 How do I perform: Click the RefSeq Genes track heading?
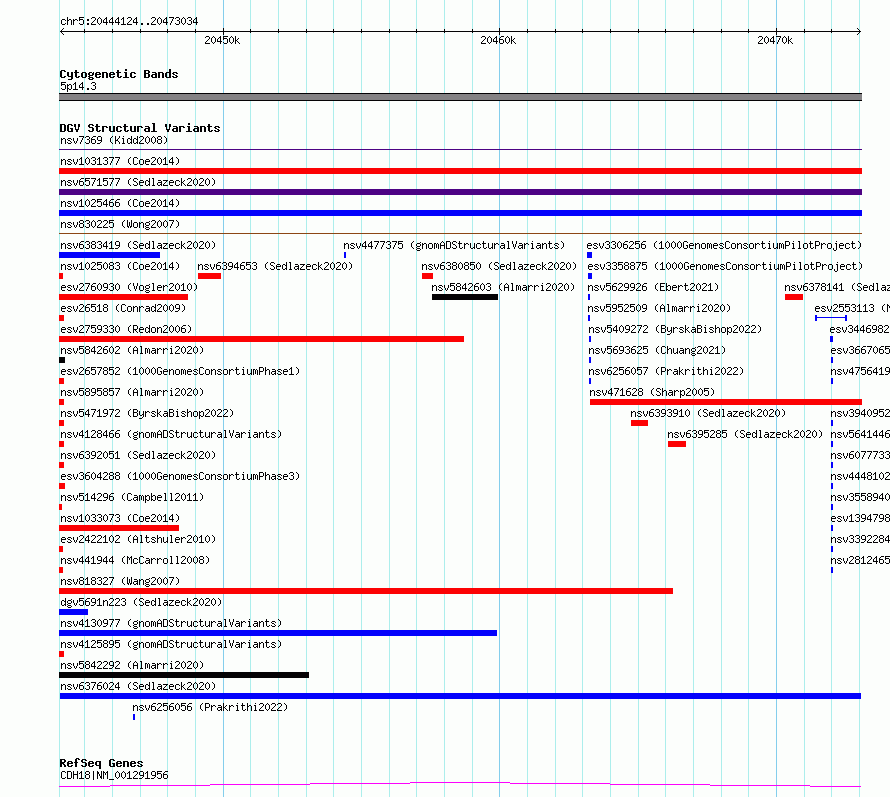coord(101,764)
